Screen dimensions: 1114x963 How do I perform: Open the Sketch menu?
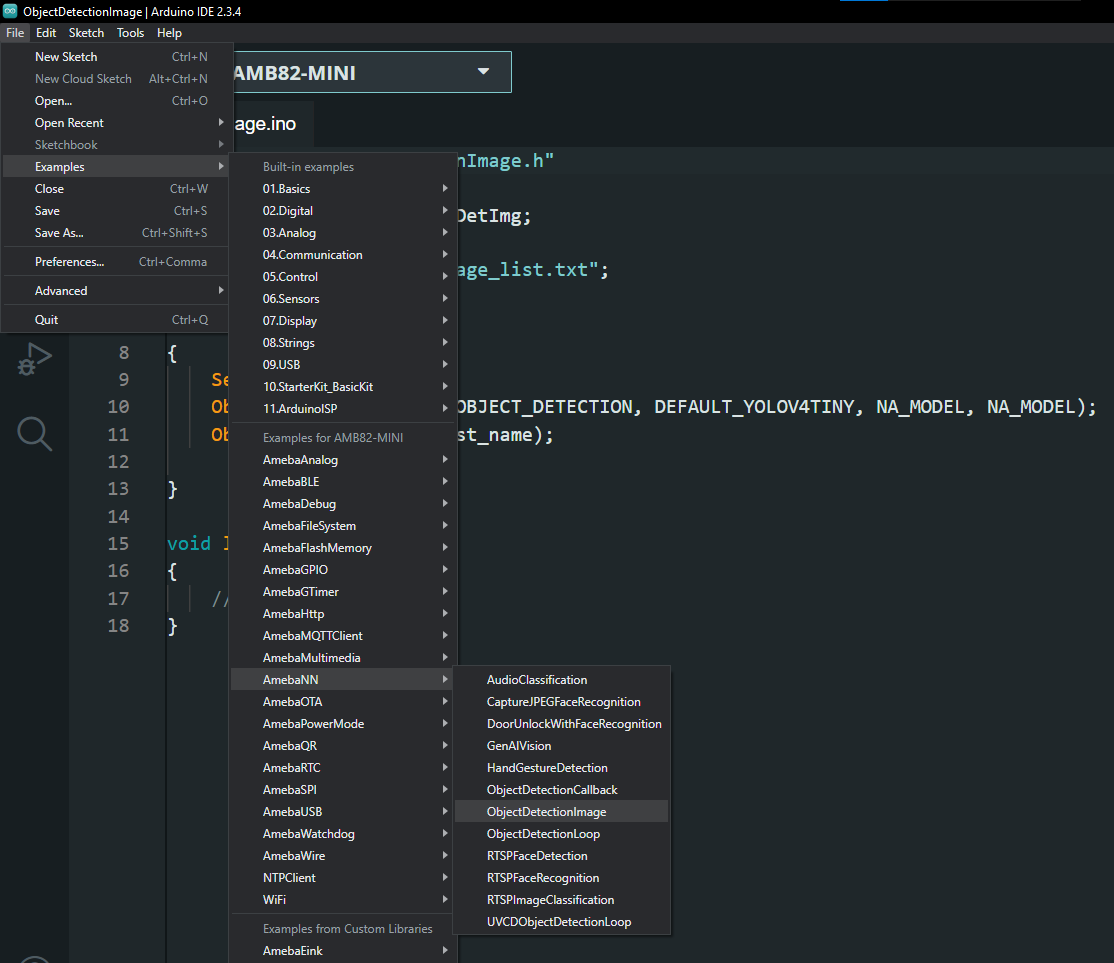point(86,33)
